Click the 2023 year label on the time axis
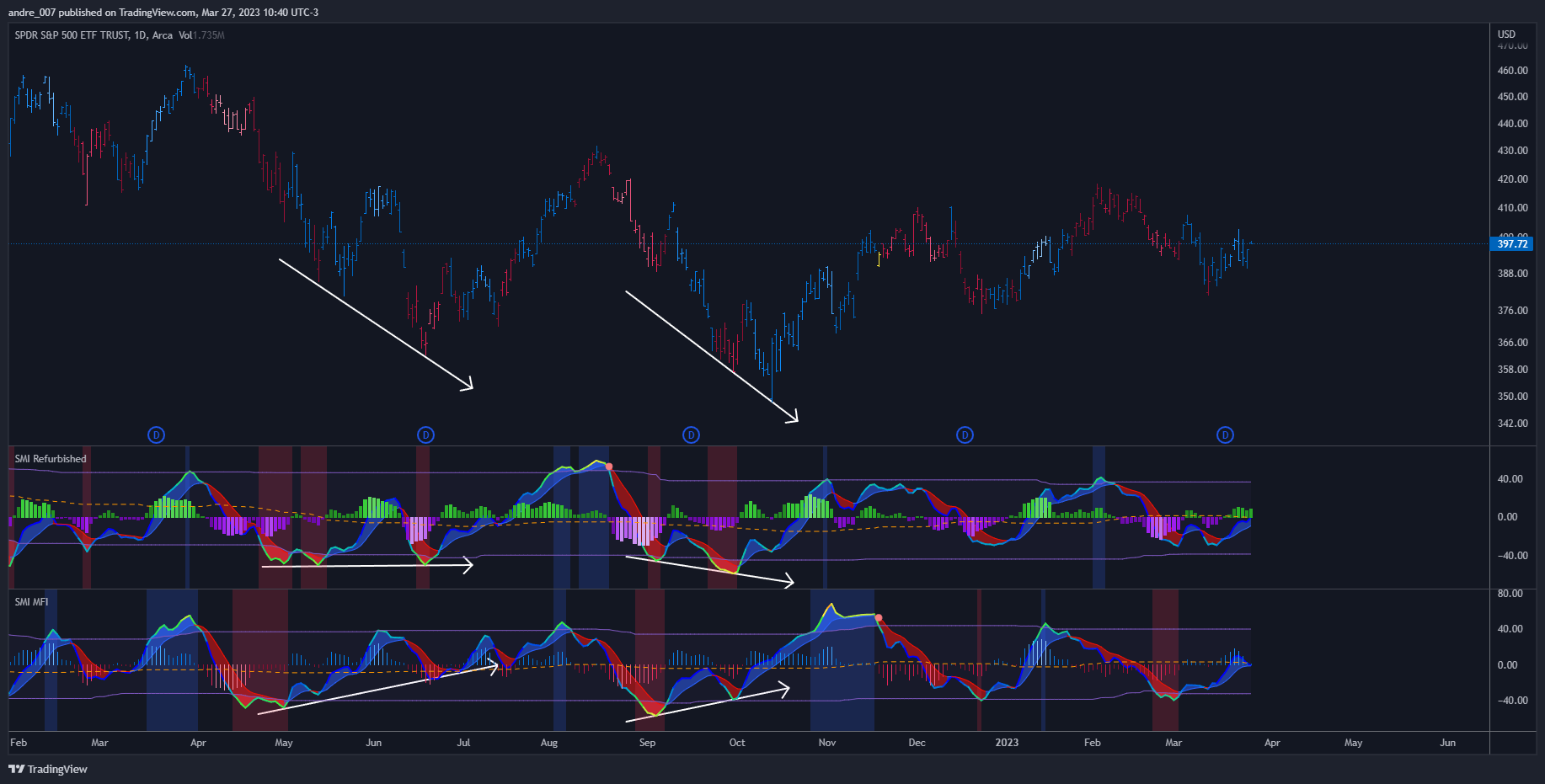The width and height of the screenshot is (1545, 784). pyautogui.click(x=1007, y=743)
